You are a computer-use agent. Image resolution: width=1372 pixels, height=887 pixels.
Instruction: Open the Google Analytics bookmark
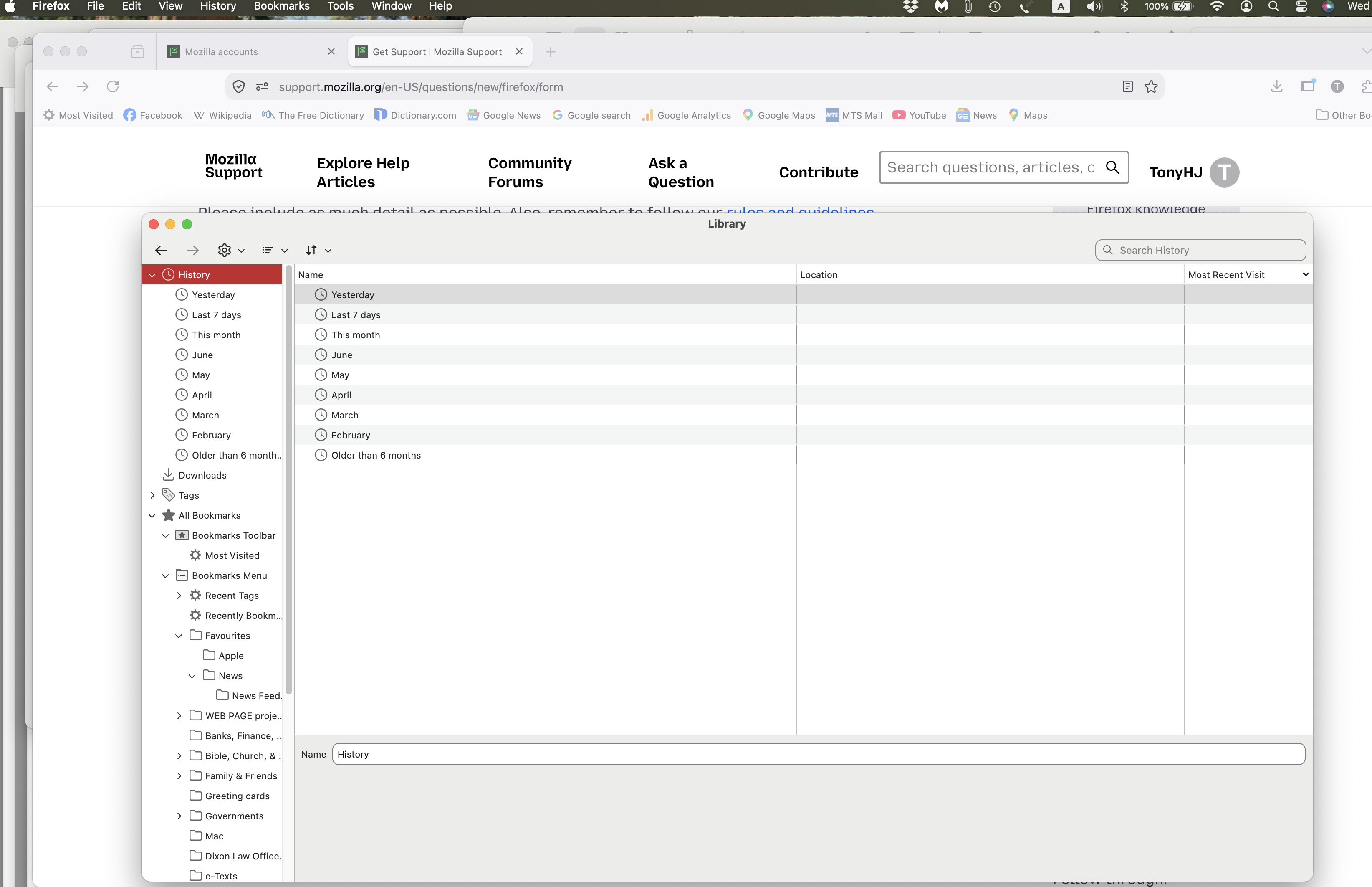[687, 115]
